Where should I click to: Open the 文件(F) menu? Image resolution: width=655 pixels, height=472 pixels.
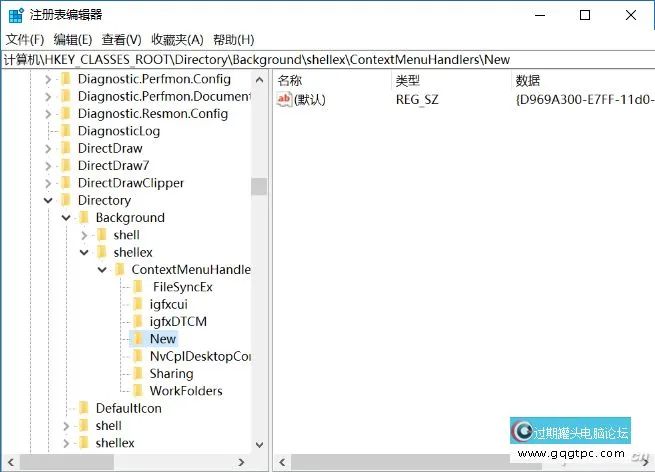coord(25,40)
